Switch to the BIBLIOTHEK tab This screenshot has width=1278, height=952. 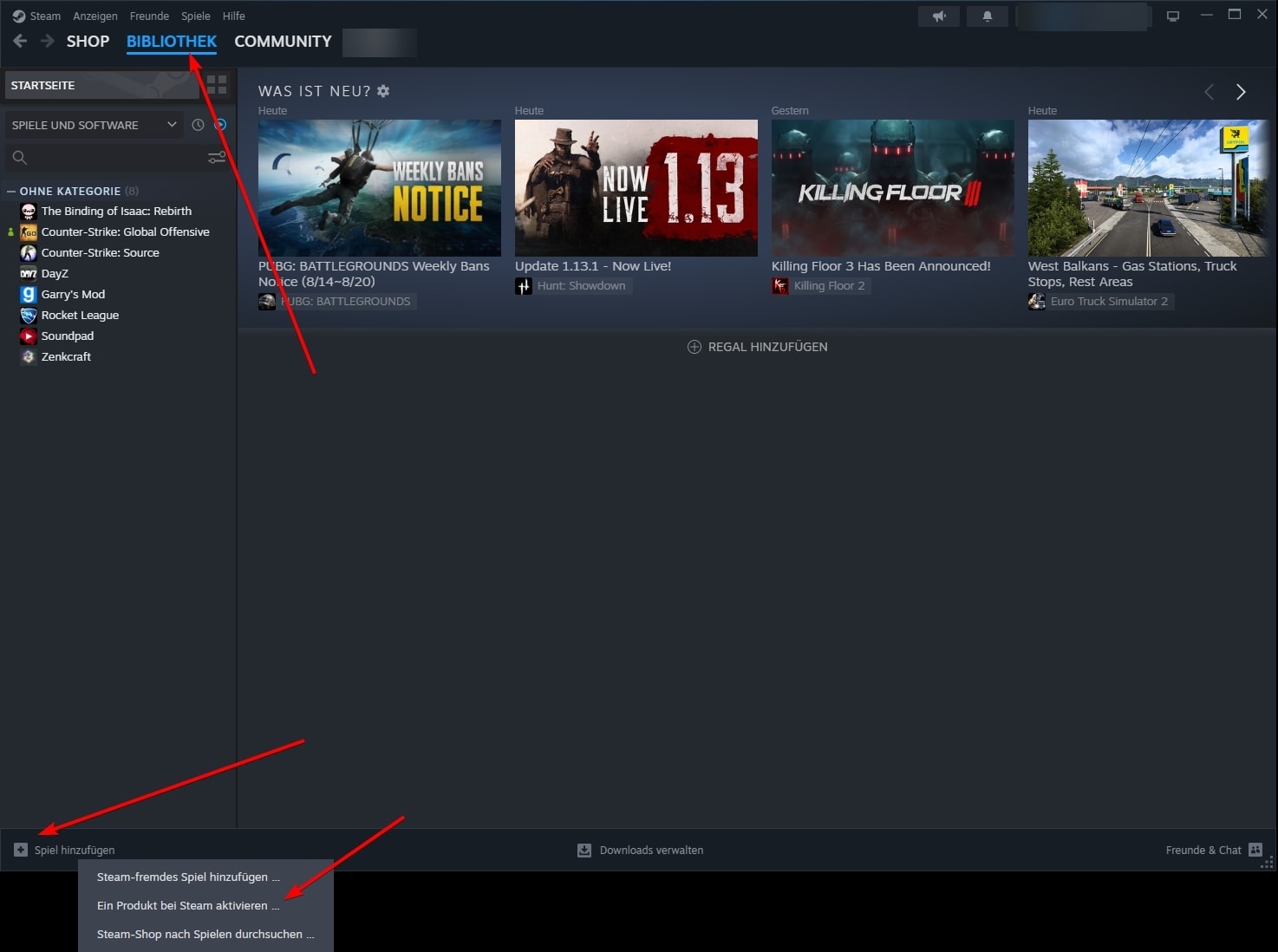[x=172, y=41]
